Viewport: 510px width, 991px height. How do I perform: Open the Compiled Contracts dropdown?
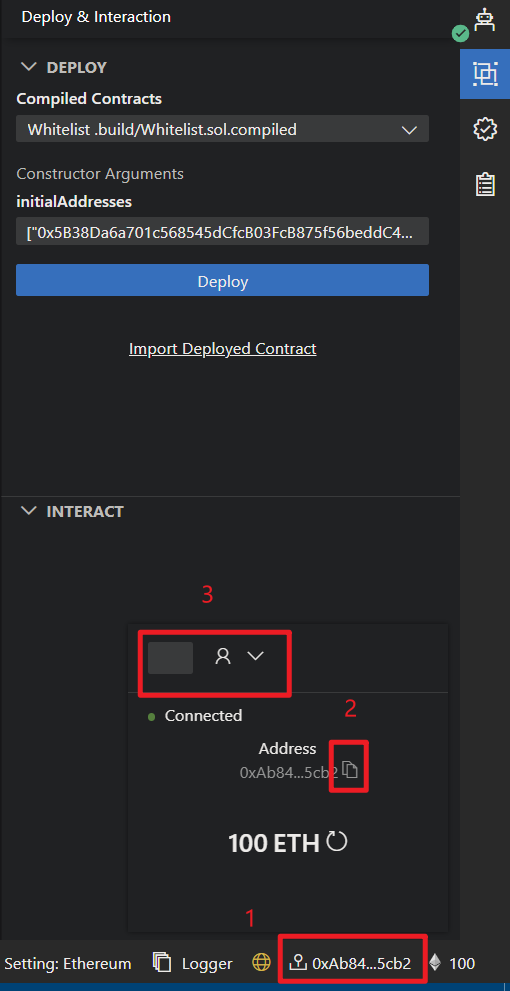[222, 129]
